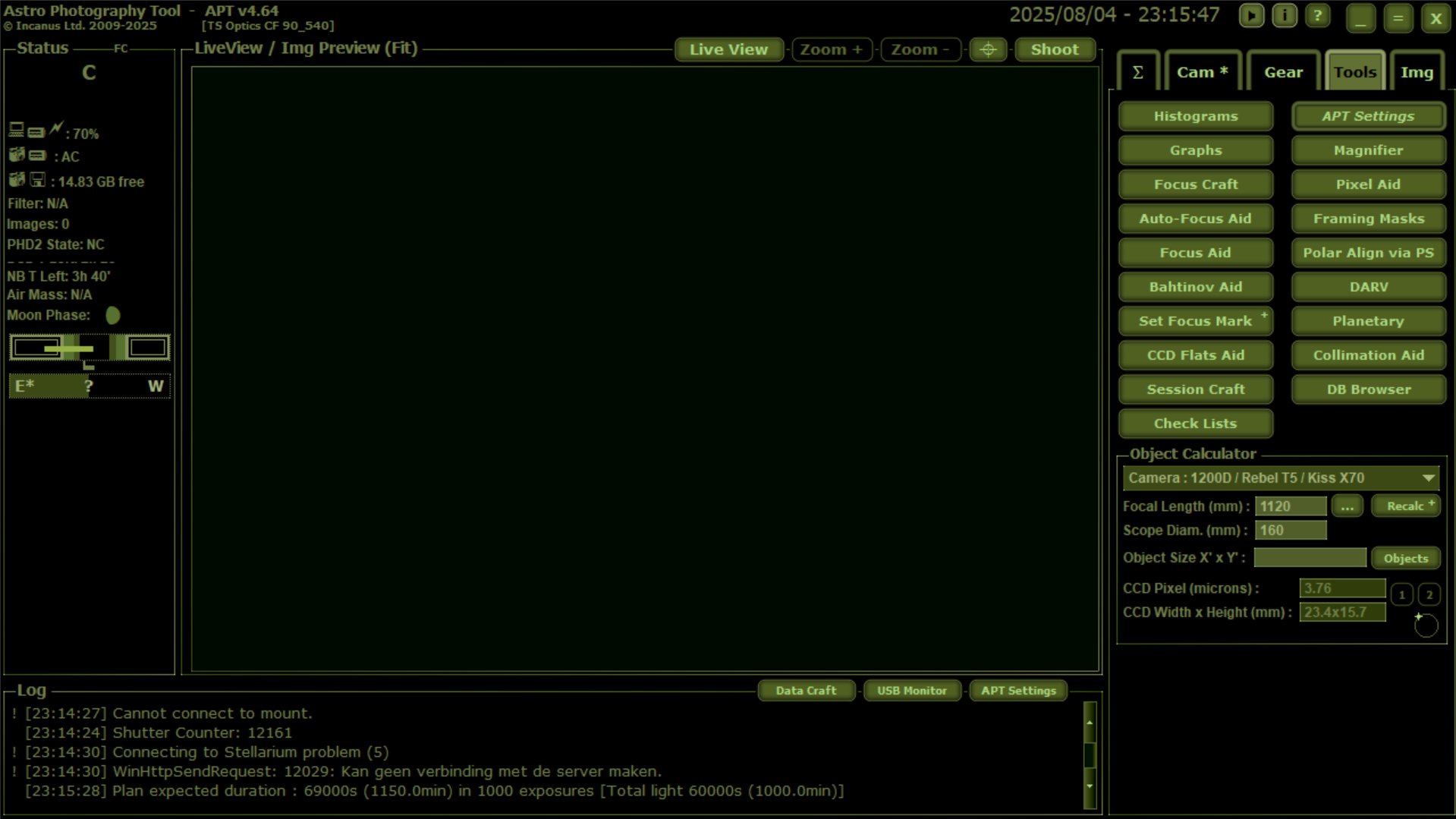Image resolution: width=1456 pixels, height=819 pixels.
Task: Open Bahtinov Aid
Action: (x=1196, y=287)
